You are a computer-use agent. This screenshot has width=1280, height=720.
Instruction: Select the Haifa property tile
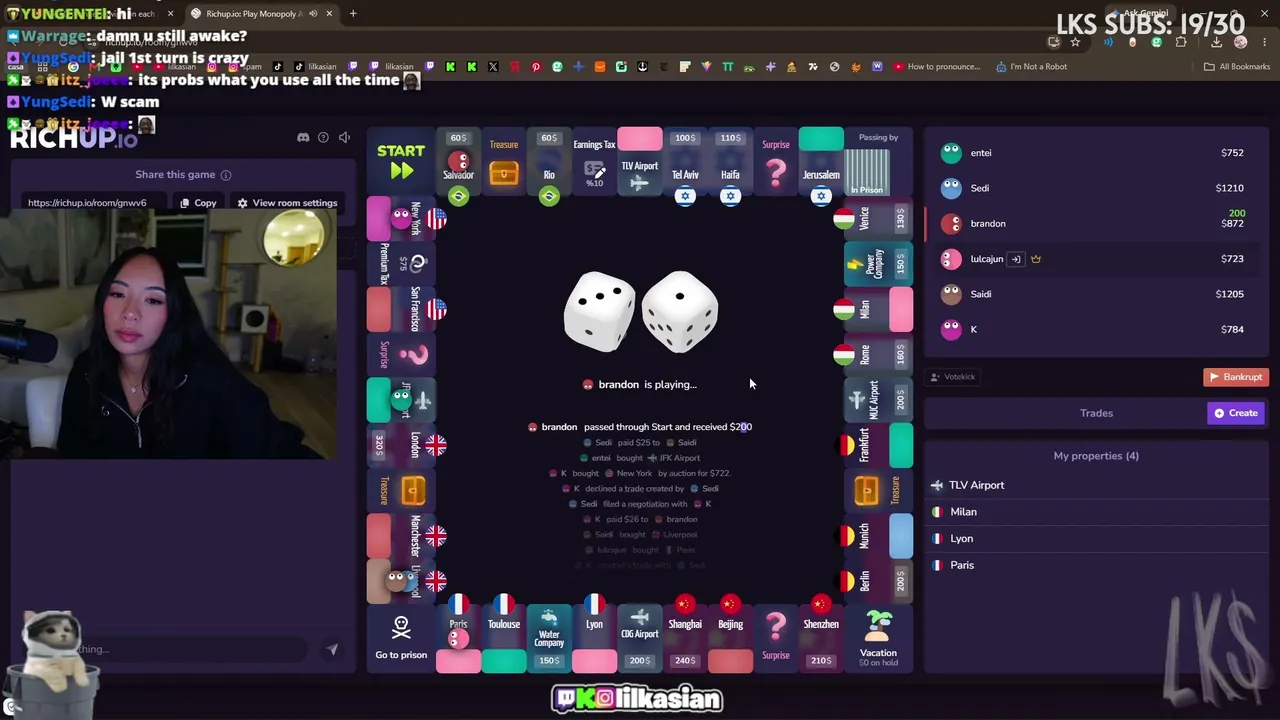click(730, 161)
